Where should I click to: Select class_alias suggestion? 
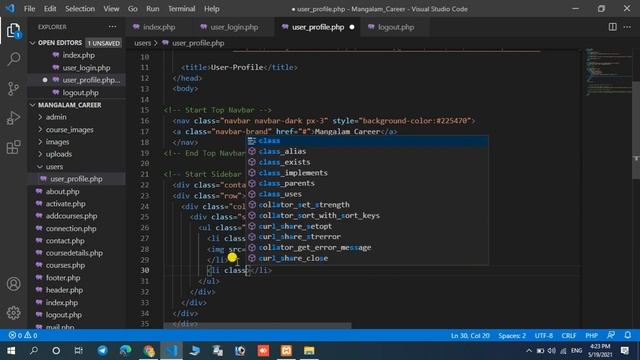coord(367,151)
